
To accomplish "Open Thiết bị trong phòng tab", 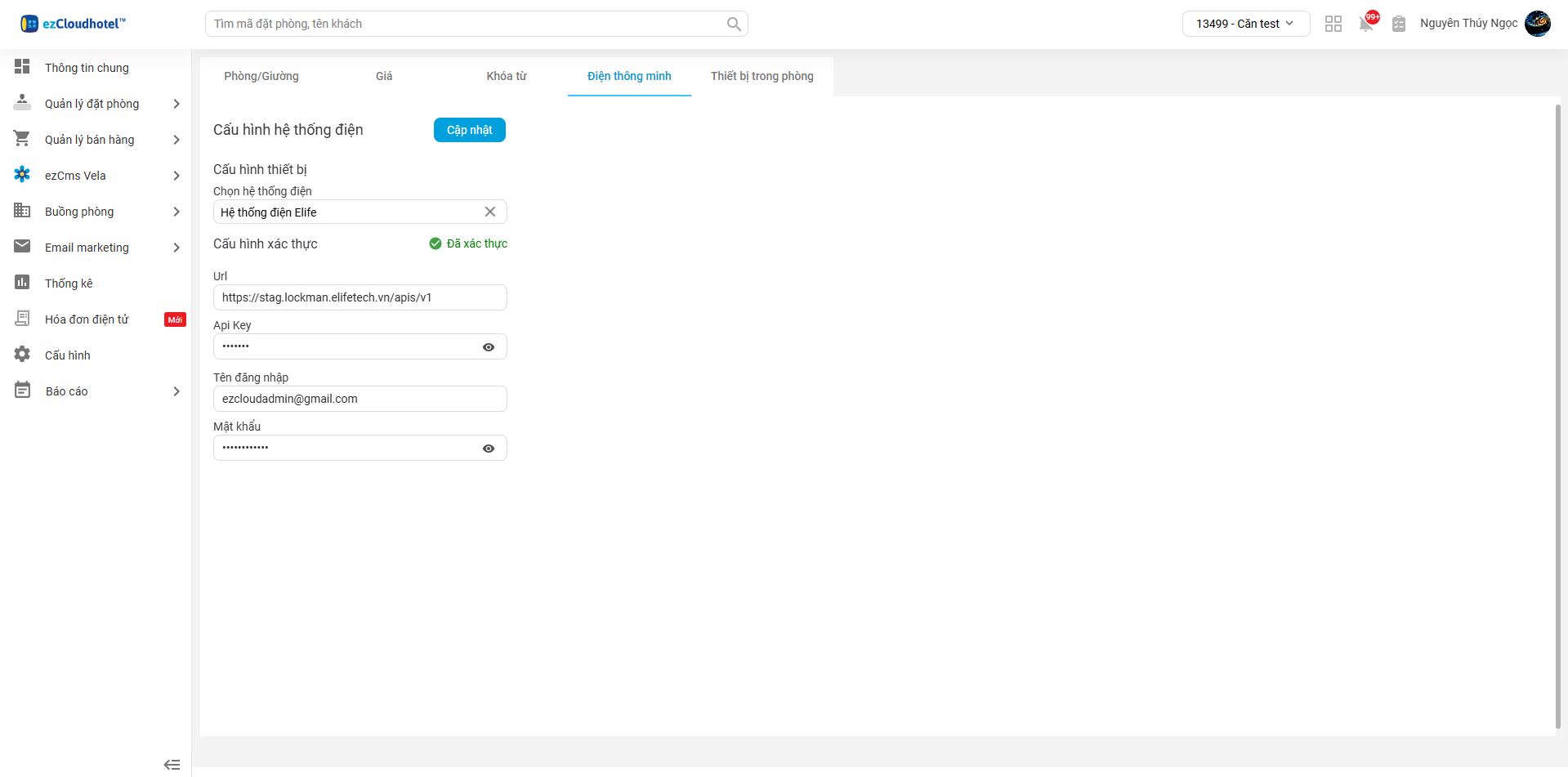I will [x=762, y=76].
